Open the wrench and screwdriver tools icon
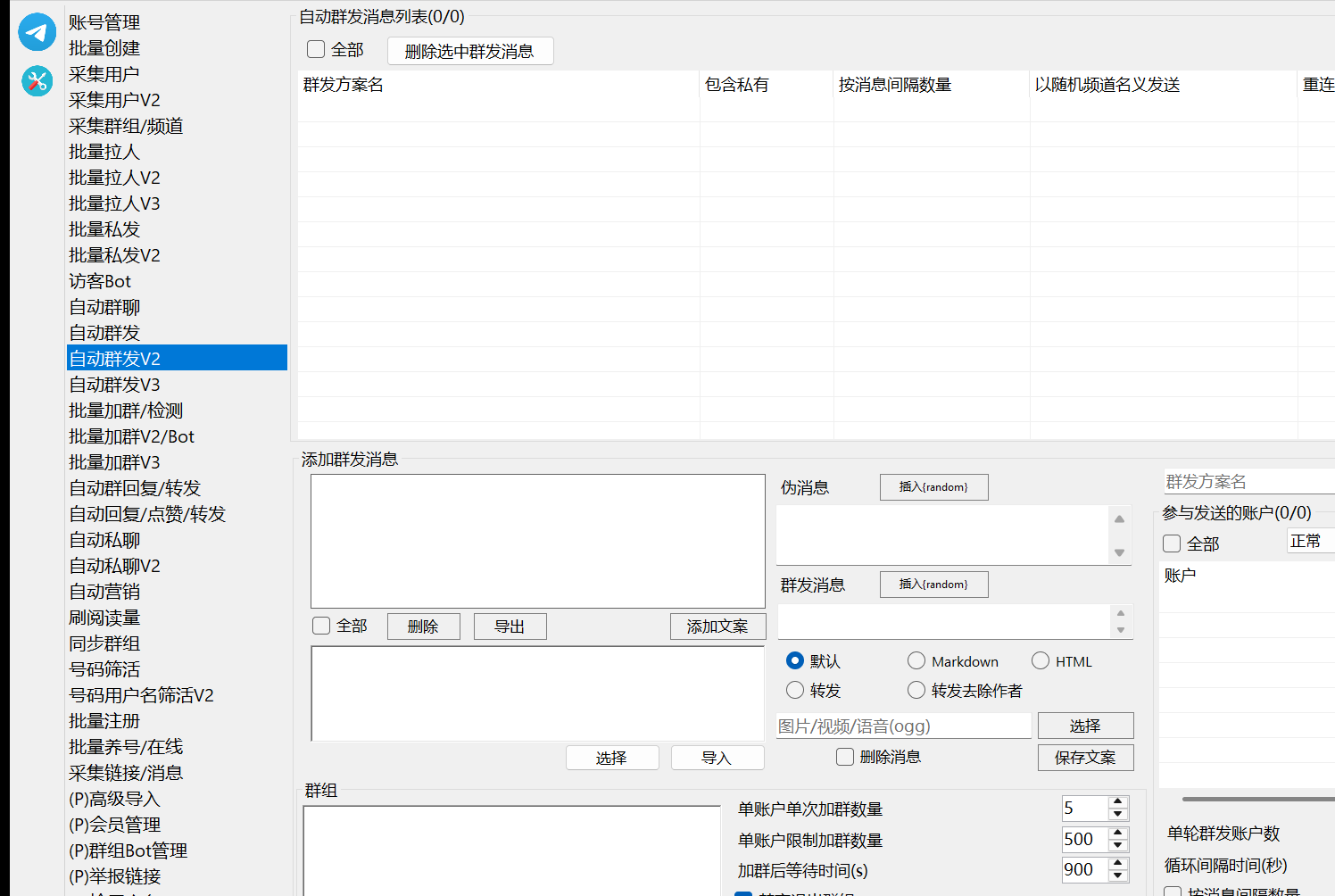1335x896 pixels. click(37, 81)
